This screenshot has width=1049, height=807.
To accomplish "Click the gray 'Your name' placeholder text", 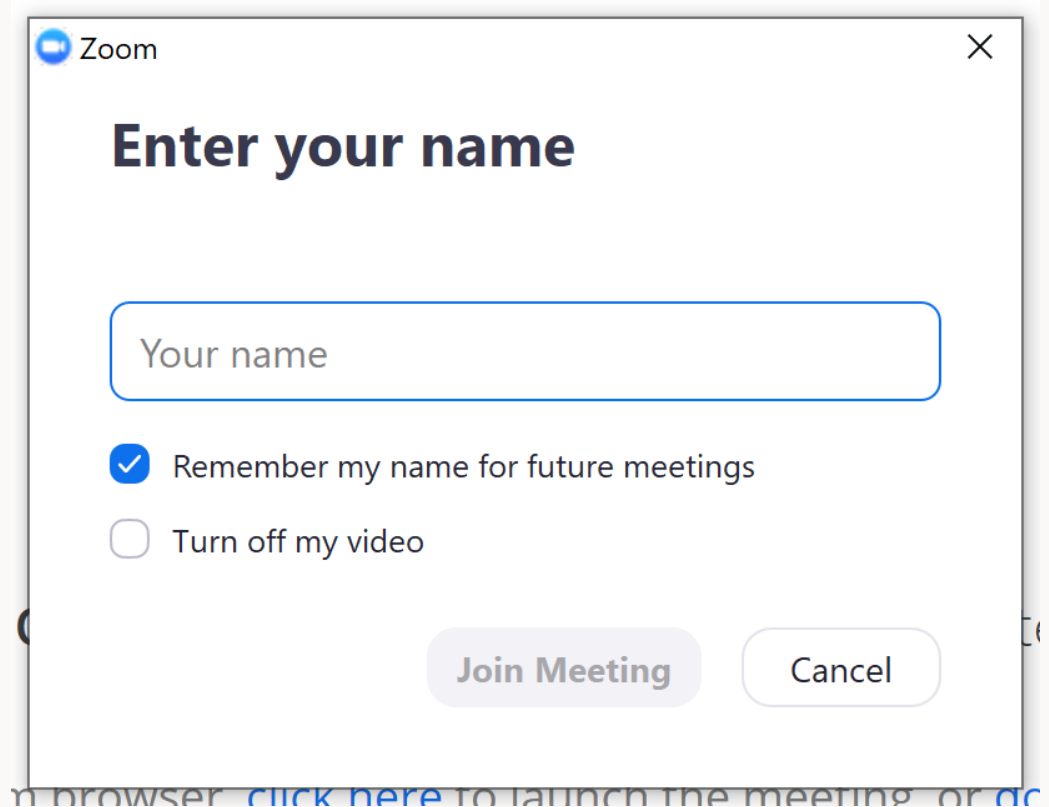I will pos(233,354).
